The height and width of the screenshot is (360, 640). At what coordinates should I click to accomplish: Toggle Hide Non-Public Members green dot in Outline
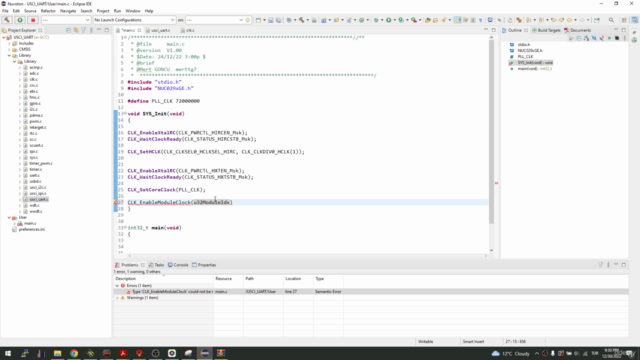609,38
